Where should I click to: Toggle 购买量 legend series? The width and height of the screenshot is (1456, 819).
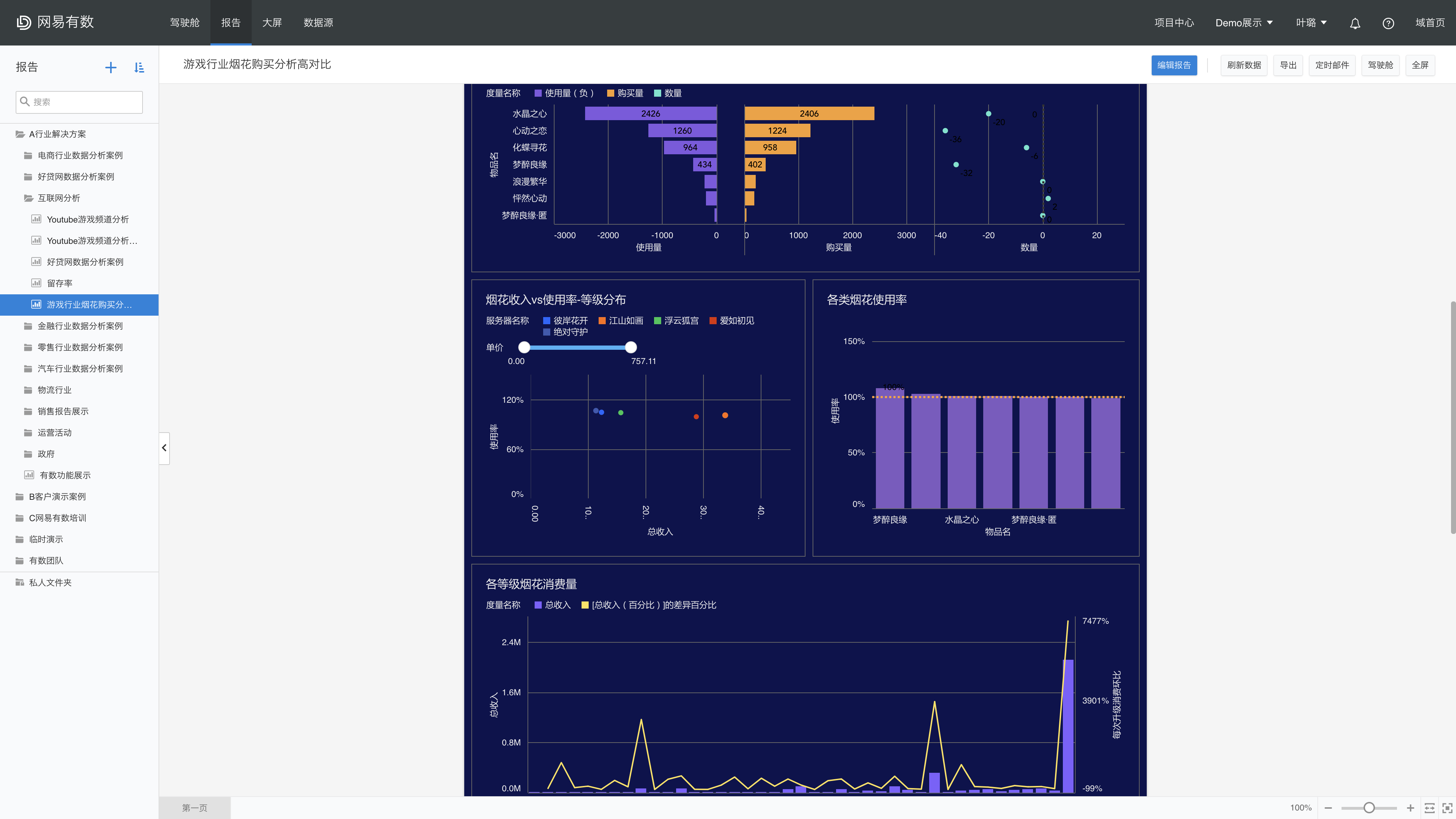click(625, 93)
